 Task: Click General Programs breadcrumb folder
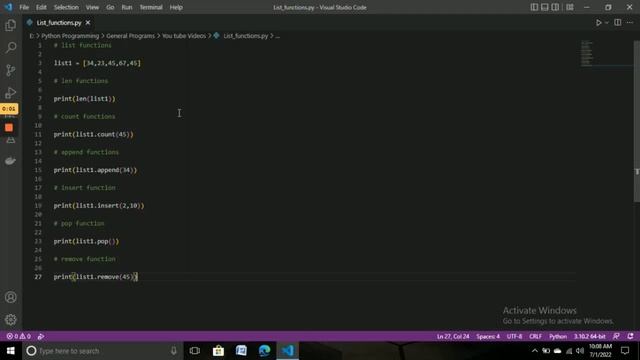[x=130, y=36]
